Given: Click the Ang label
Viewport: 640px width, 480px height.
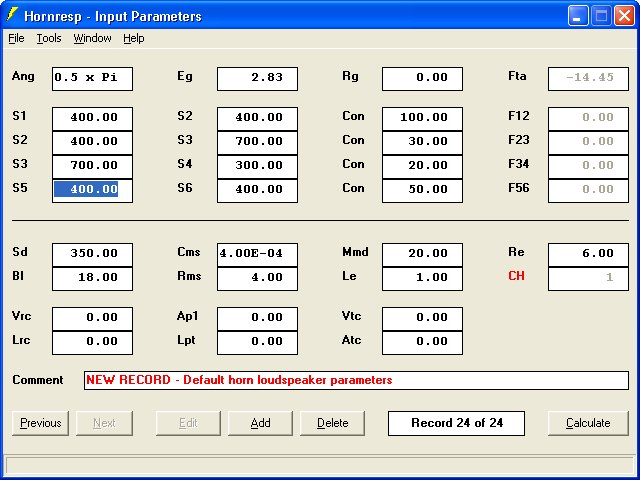Looking at the screenshot, I should pos(23,76).
